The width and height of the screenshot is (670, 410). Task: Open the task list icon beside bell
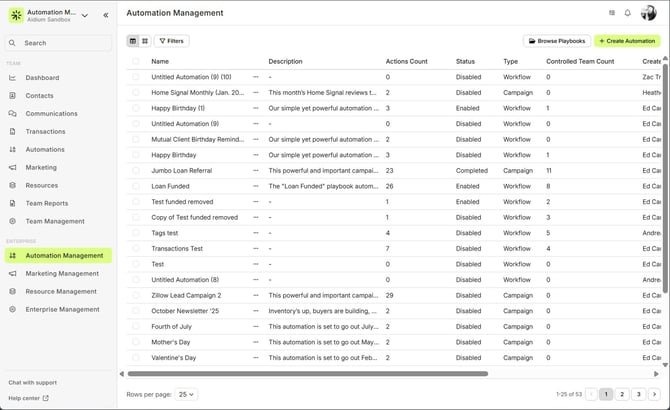(x=612, y=13)
